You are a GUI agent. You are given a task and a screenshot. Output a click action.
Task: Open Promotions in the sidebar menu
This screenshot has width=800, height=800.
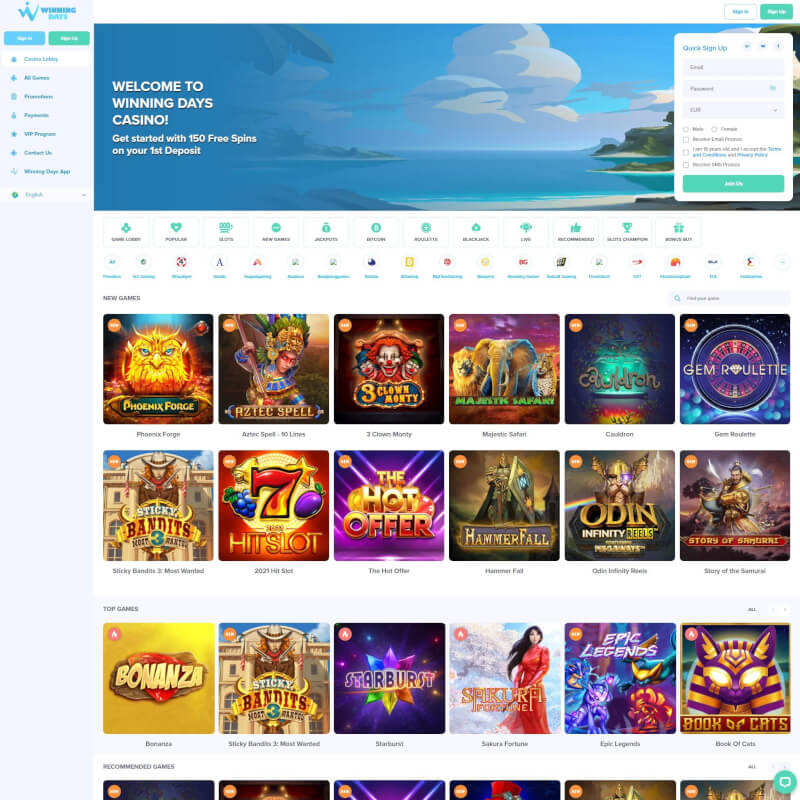pyautogui.click(x=38, y=96)
